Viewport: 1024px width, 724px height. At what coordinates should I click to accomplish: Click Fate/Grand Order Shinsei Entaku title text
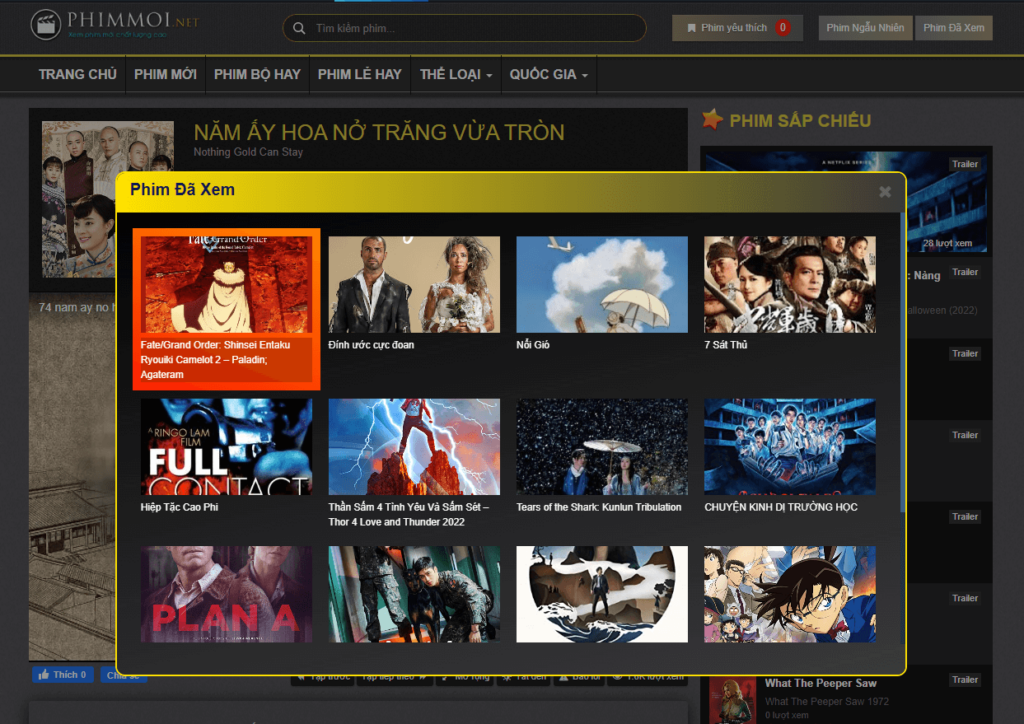[216, 360]
